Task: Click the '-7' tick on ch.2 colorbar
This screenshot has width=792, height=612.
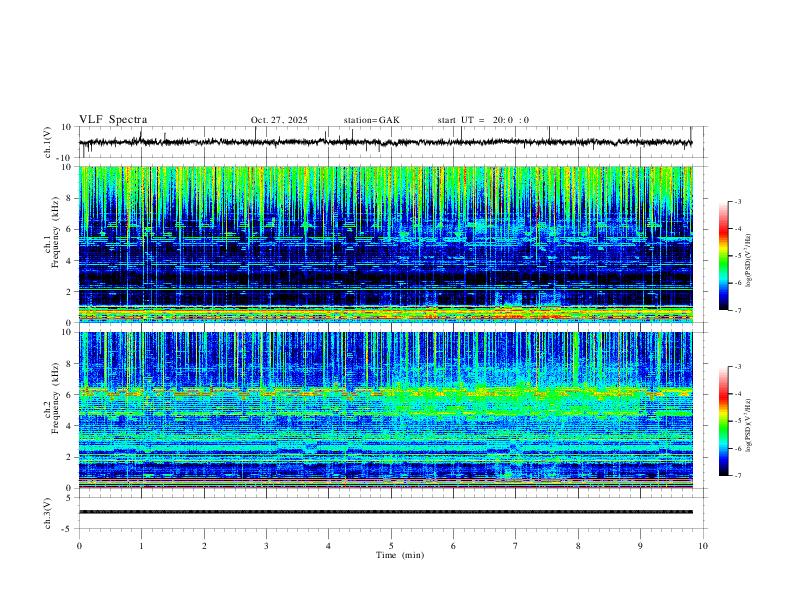Action: (737, 475)
